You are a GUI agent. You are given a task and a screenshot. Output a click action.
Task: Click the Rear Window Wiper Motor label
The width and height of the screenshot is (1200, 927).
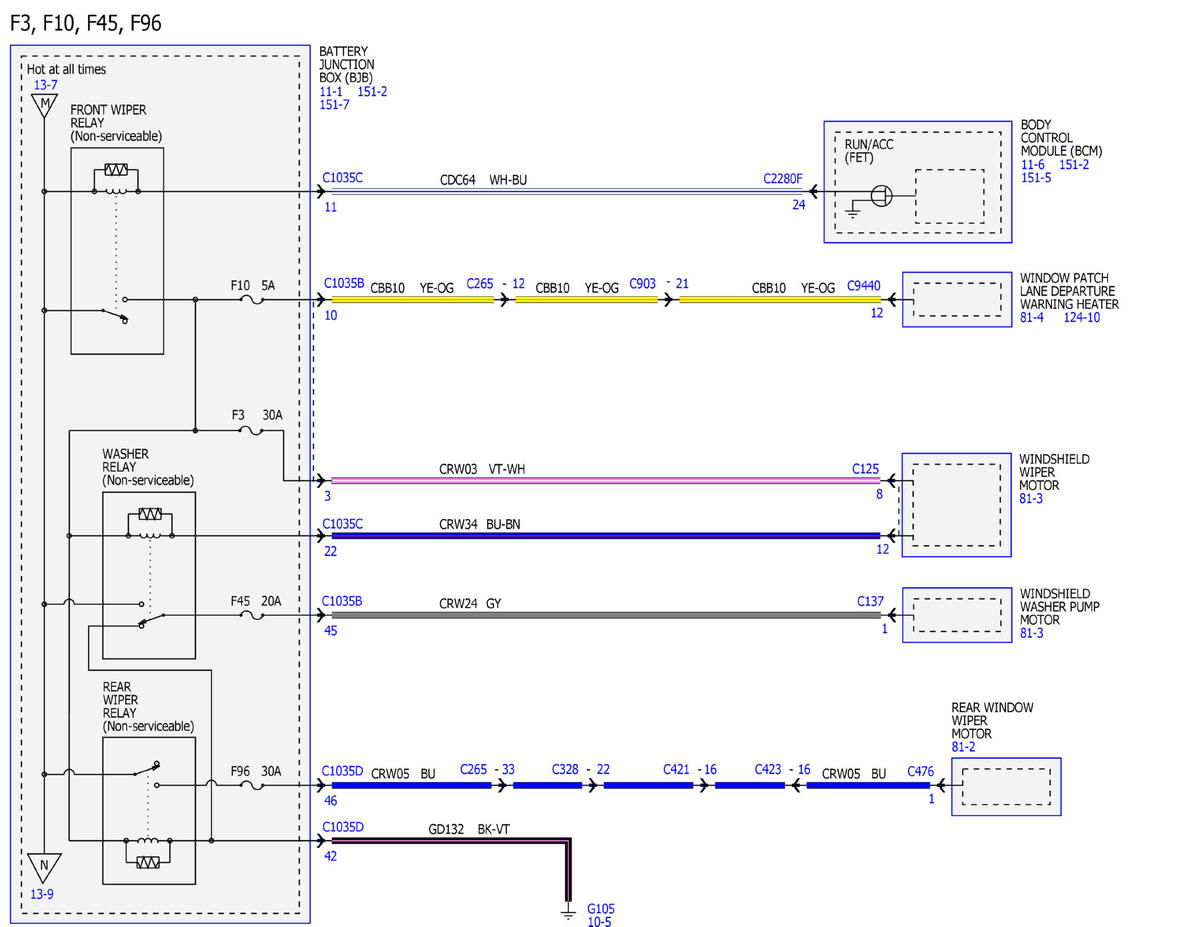tap(993, 720)
